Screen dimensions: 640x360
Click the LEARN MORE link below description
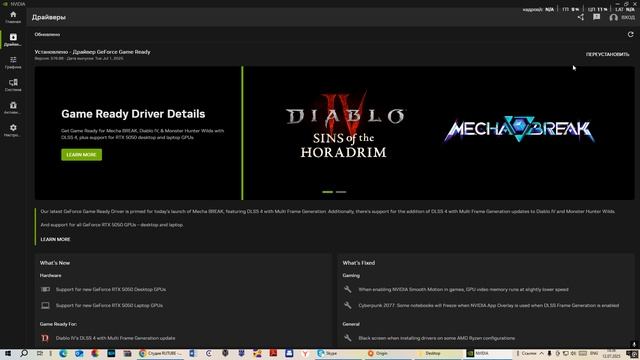coord(56,239)
